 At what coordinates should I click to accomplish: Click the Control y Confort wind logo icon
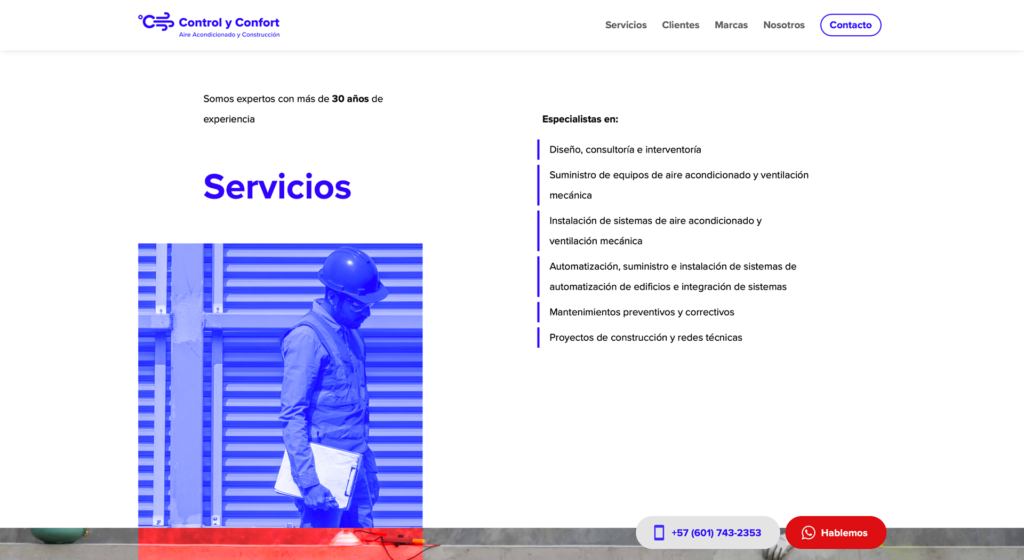[x=156, y=22]
